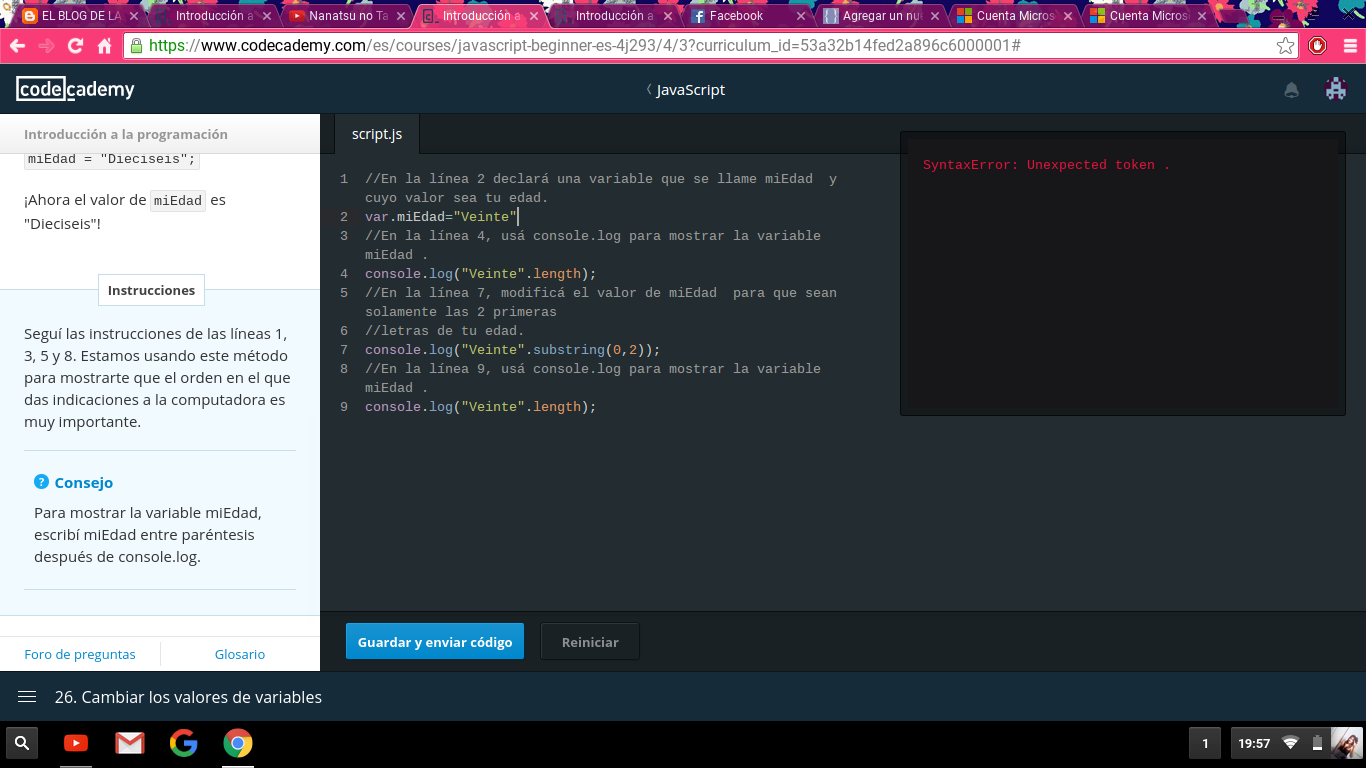Click the Instrucciones section label
Viewport: 1366px width, 768px height.
click(151, 290)
